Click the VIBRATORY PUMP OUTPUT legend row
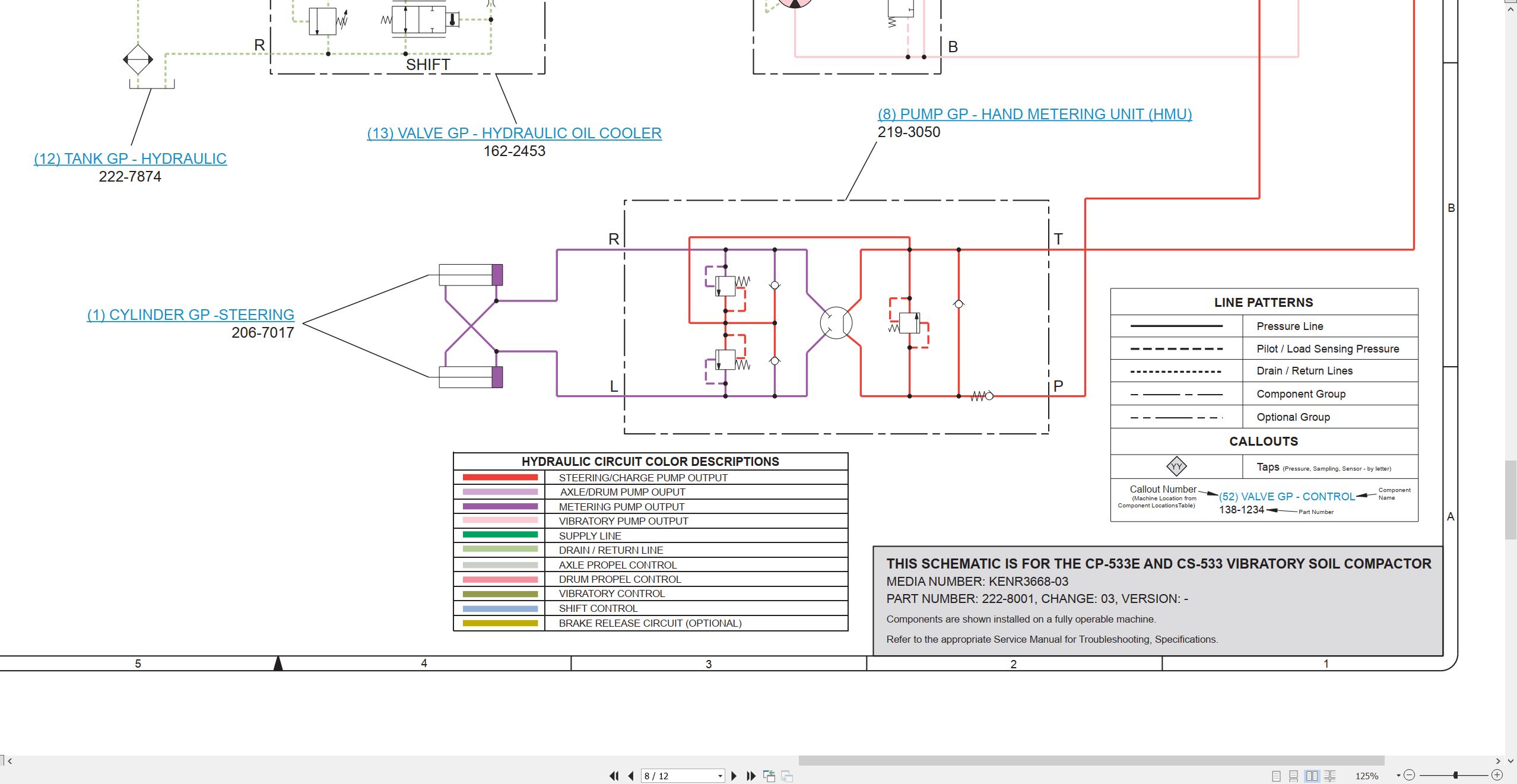Image resolution: width=1517 pixels, height=784 pixels. (650, 521)
